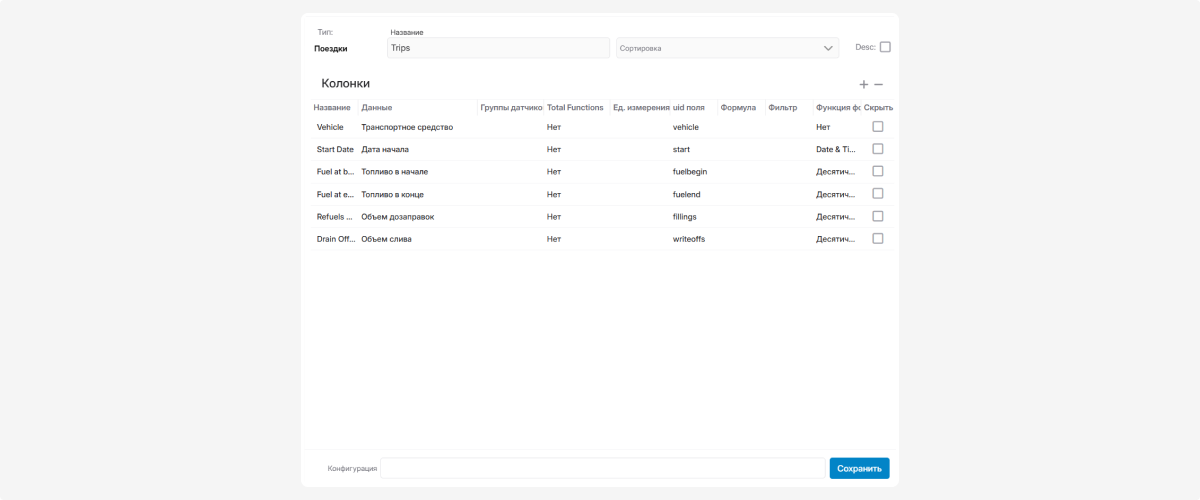Screen dimensions: 1200x500
Task: Select the Скрыть column header
Action: pyautogui.click(x=878, y=107)
